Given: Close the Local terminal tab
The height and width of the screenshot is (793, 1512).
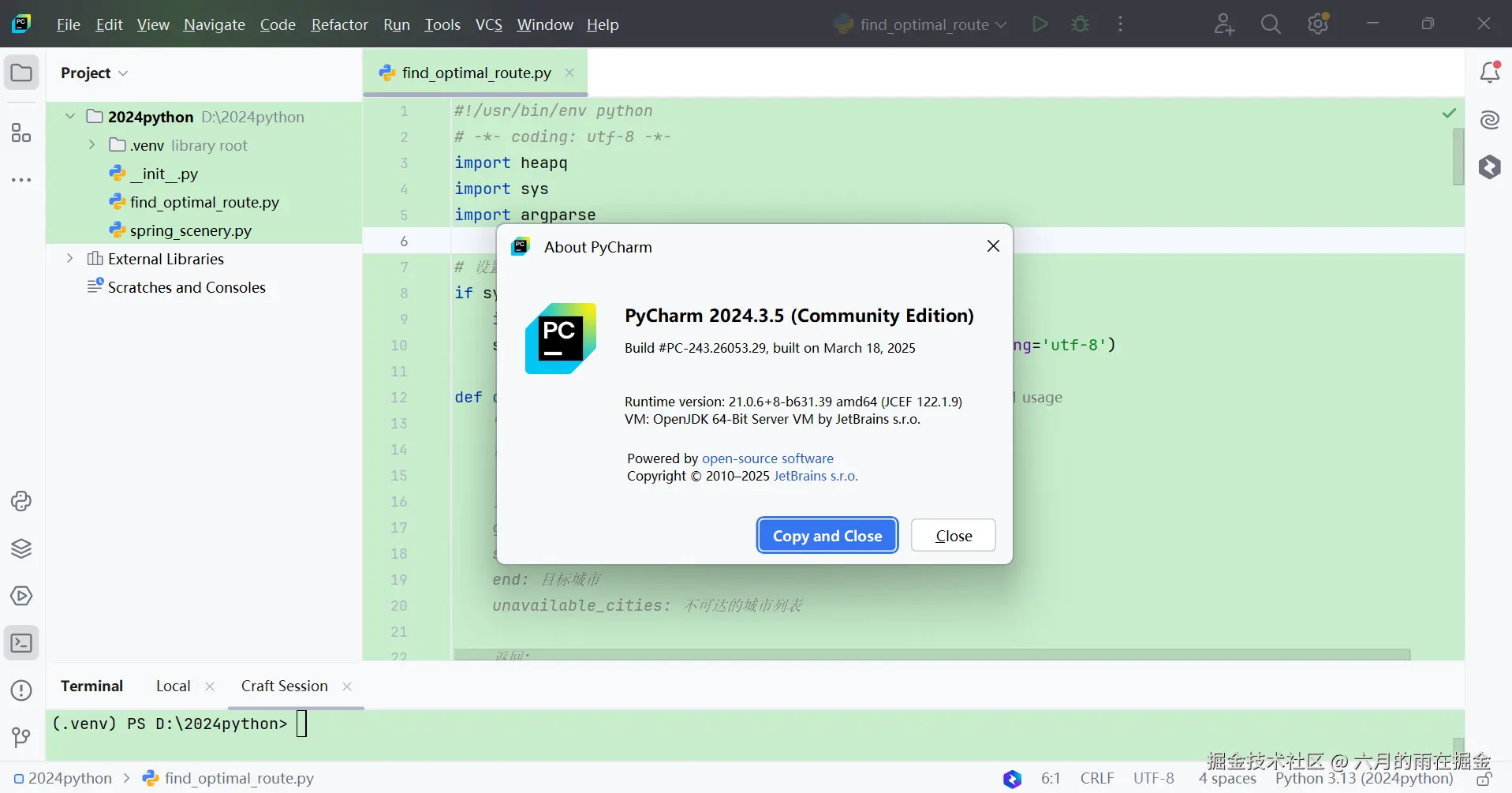Looking at the screenshot, I should (210, 686).
